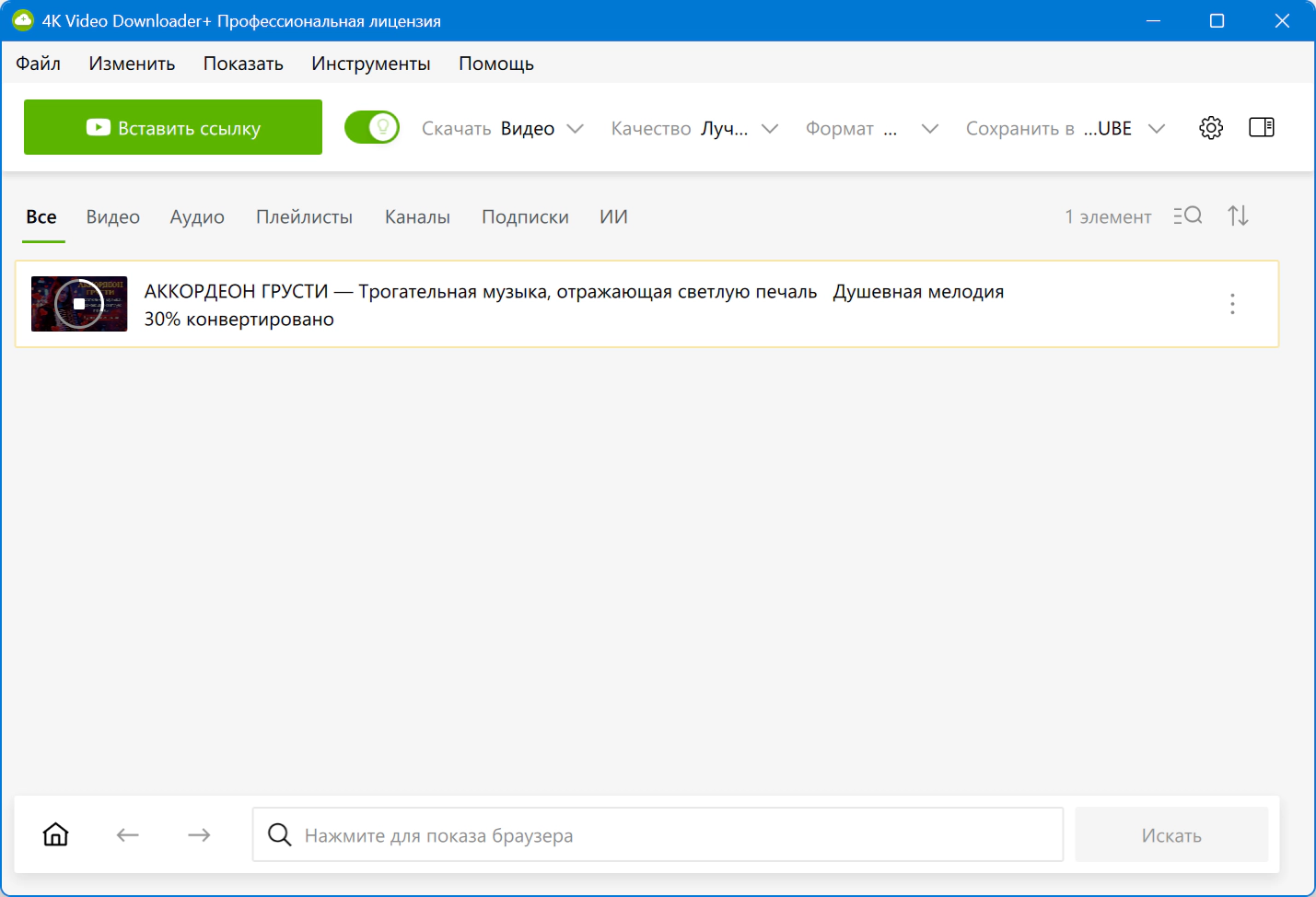The image size is (1316, 897).
Task: Switch to the Каналы tab
Action: pyautogui.click(x=417, y=217)
